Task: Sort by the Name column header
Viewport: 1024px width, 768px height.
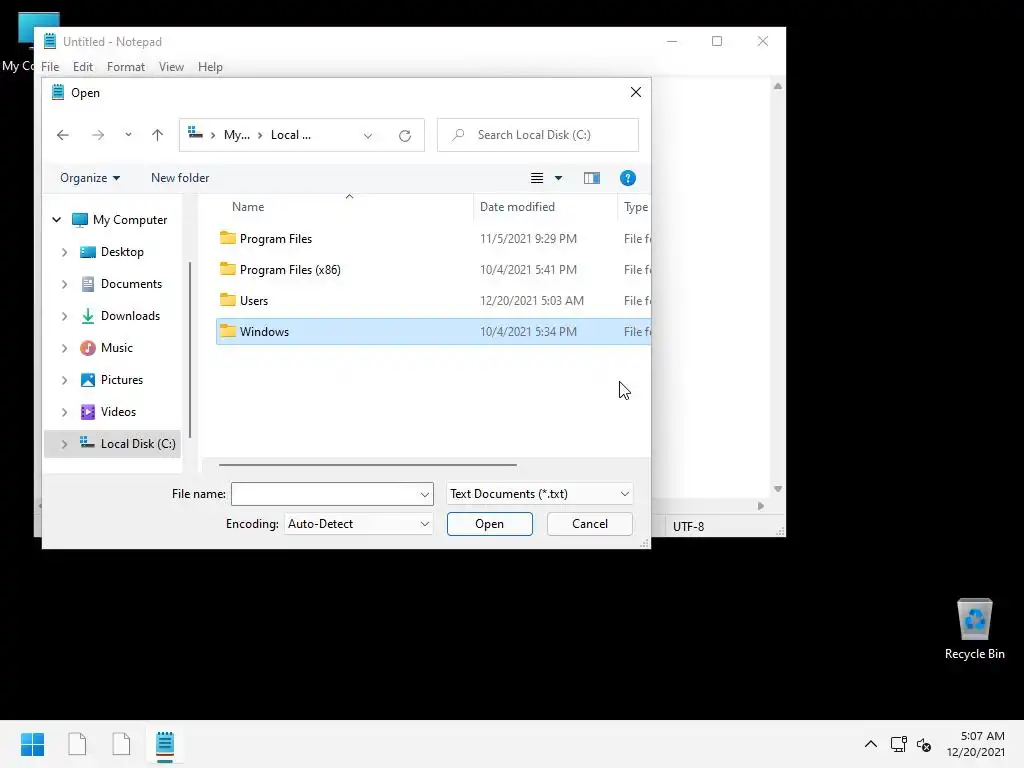Action: [x=248, y=206]
